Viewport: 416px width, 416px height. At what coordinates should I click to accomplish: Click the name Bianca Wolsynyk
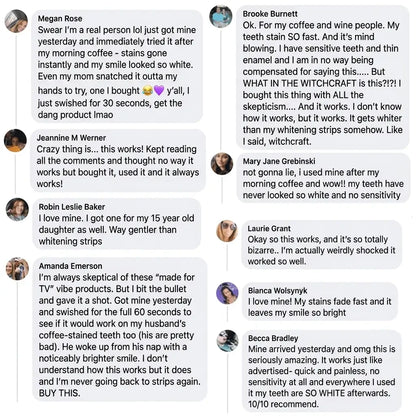[x=278, y=290]
